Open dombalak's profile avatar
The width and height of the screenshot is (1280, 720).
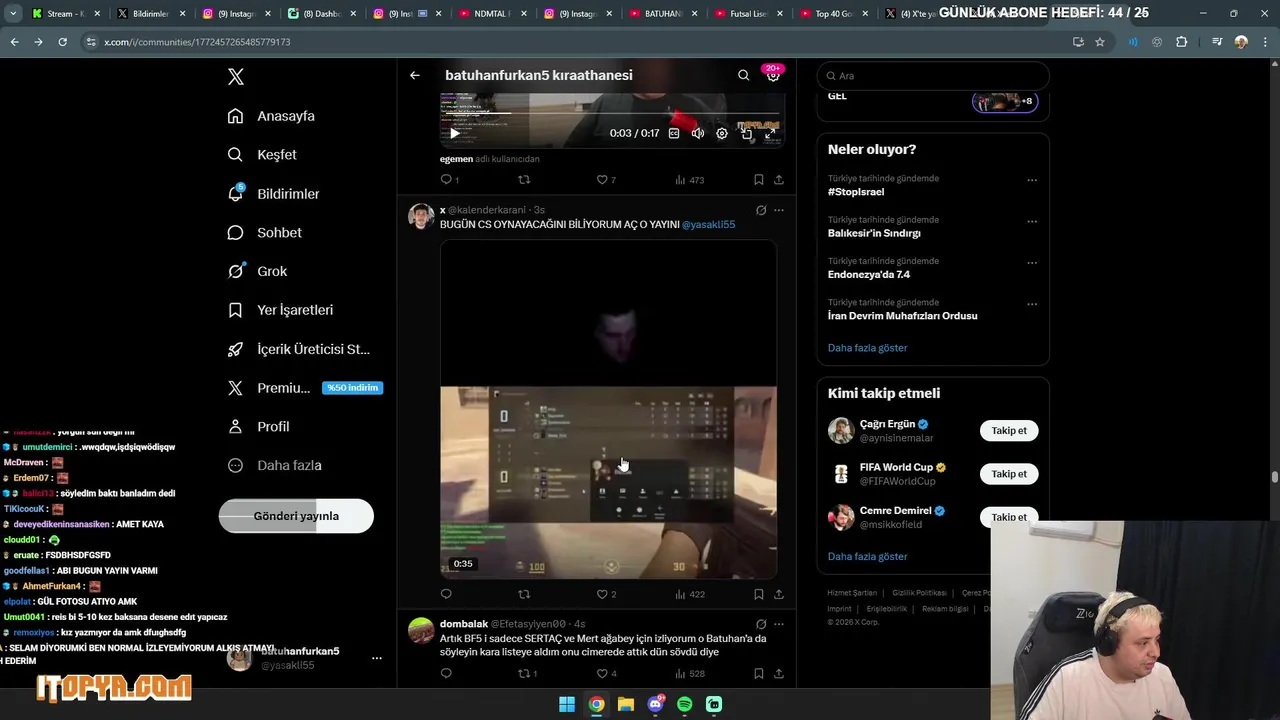click(421, 631)
